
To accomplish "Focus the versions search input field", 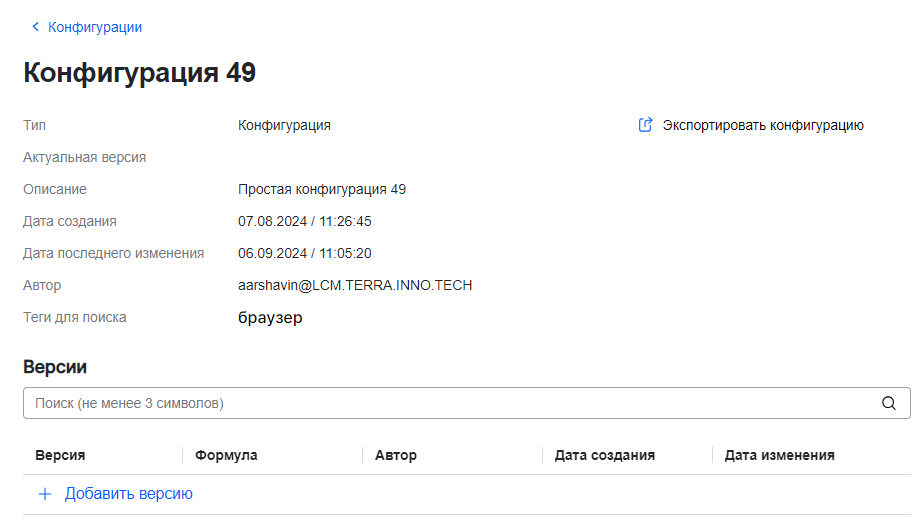I will (450, 403).
